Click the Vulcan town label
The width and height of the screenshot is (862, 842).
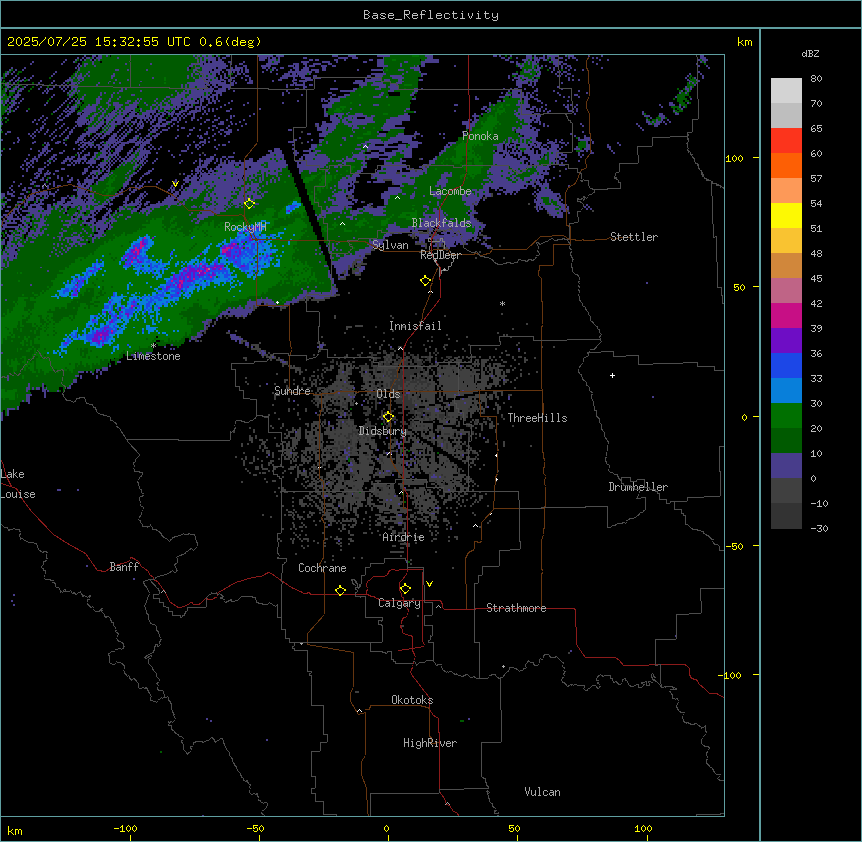(542, 792)
